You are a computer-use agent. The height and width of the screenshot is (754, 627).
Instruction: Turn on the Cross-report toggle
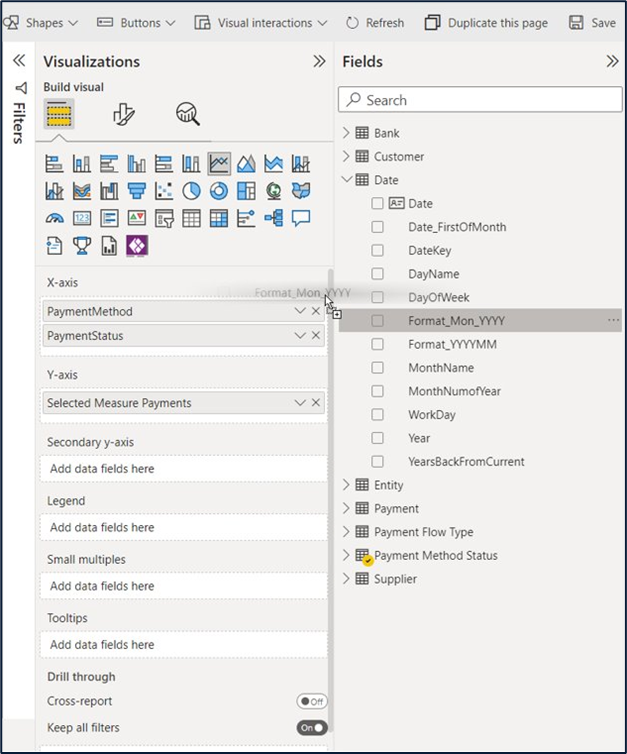pyautogui.click(x=312, y=702)
